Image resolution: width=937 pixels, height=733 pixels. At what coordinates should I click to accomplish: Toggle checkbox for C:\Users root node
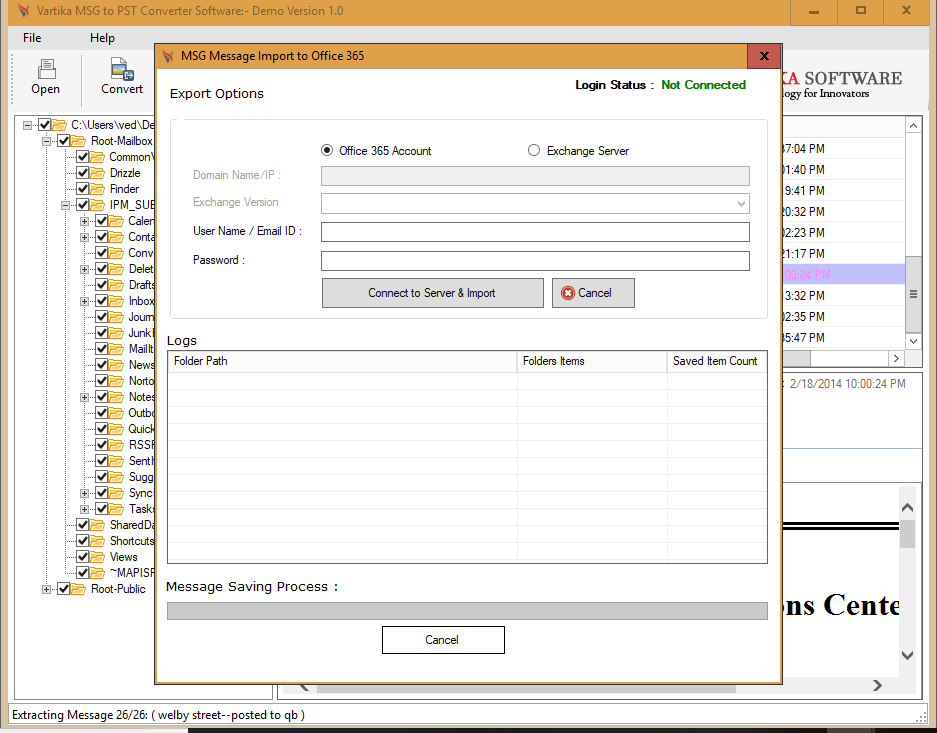(x=44, y=125)
